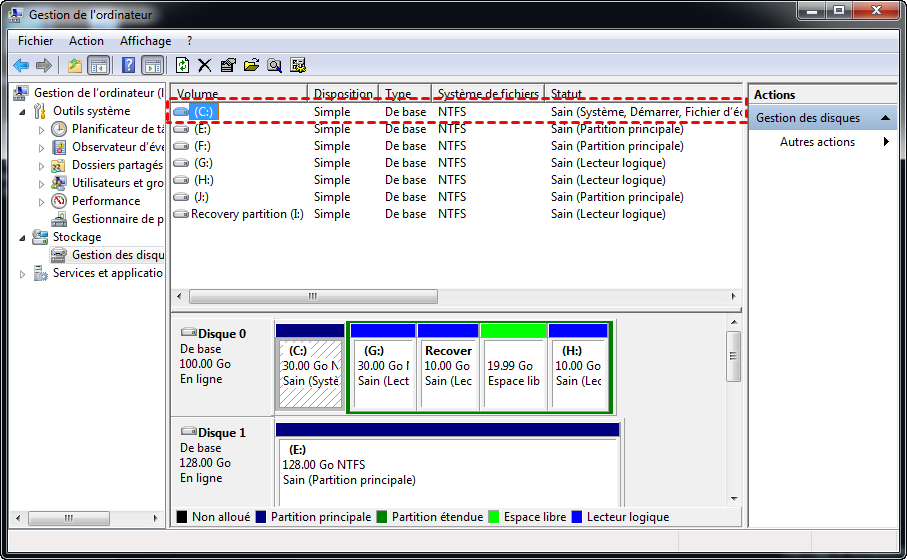
Task: Toggle the console tree show/hide button
Action: 98,65
